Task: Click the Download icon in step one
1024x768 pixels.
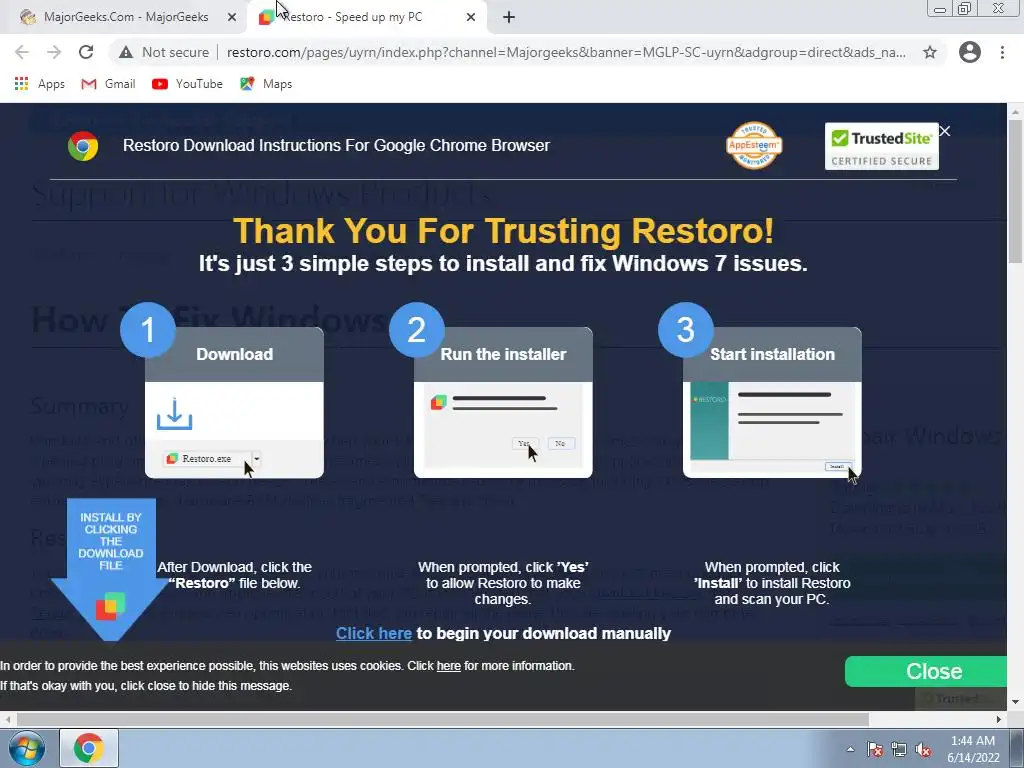Action: click(x=174, y=414)
